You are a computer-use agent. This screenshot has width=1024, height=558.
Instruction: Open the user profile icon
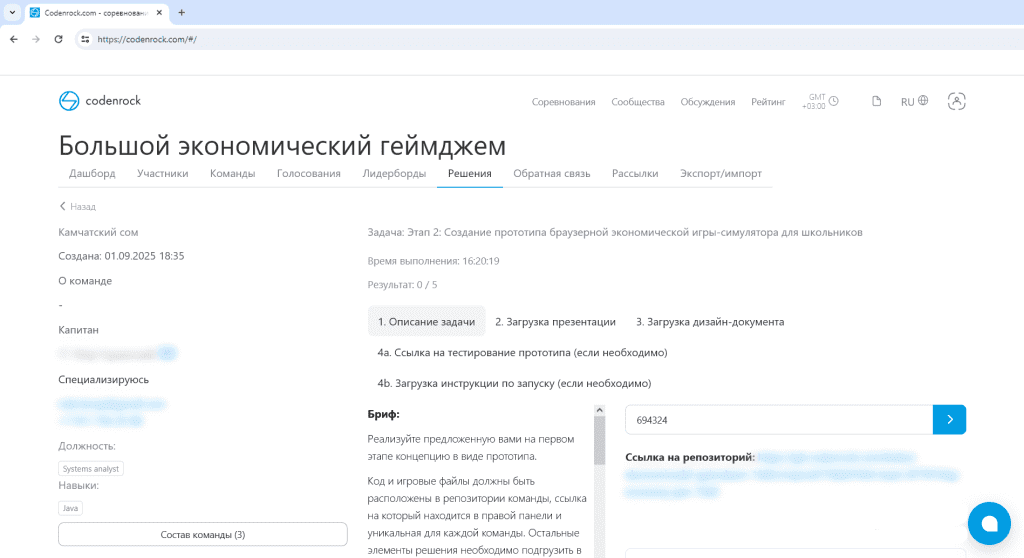[x=957, y=101]
